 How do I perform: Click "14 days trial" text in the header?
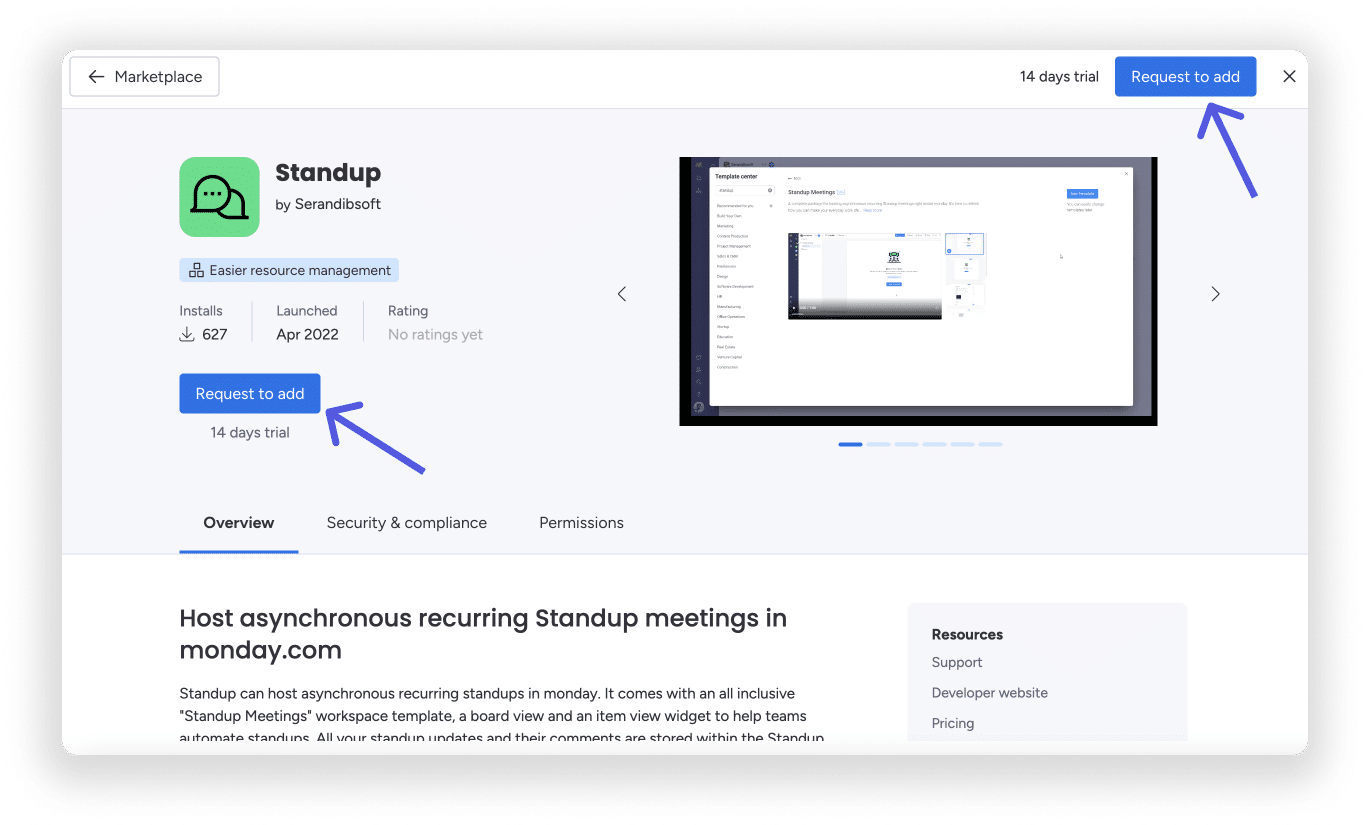pyautogui.click(x=1059, y=77)
